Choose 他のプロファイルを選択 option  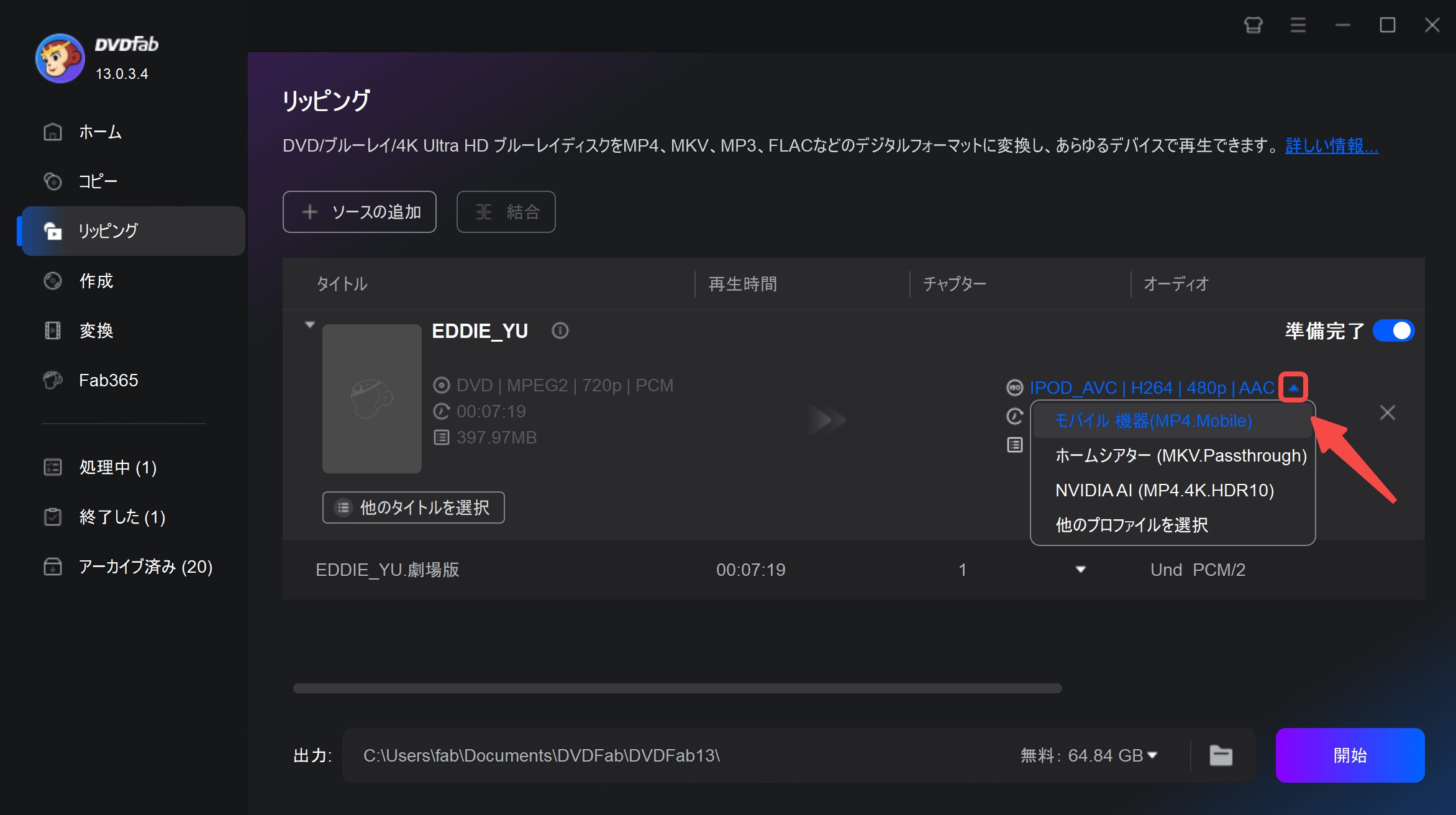tap(1173, 525)
